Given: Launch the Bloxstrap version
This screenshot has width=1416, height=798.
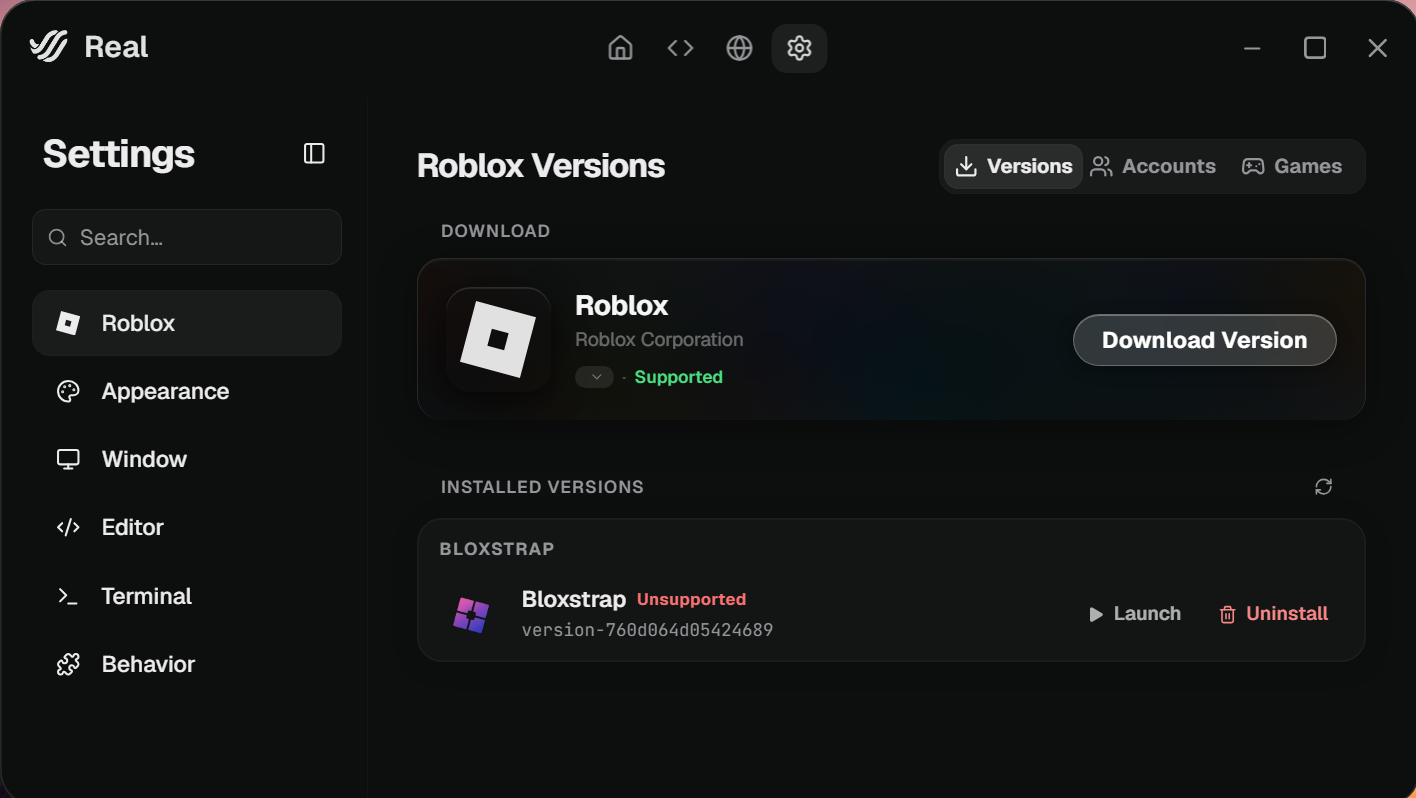Looking at the screenshot, I should coord(1135,614).
